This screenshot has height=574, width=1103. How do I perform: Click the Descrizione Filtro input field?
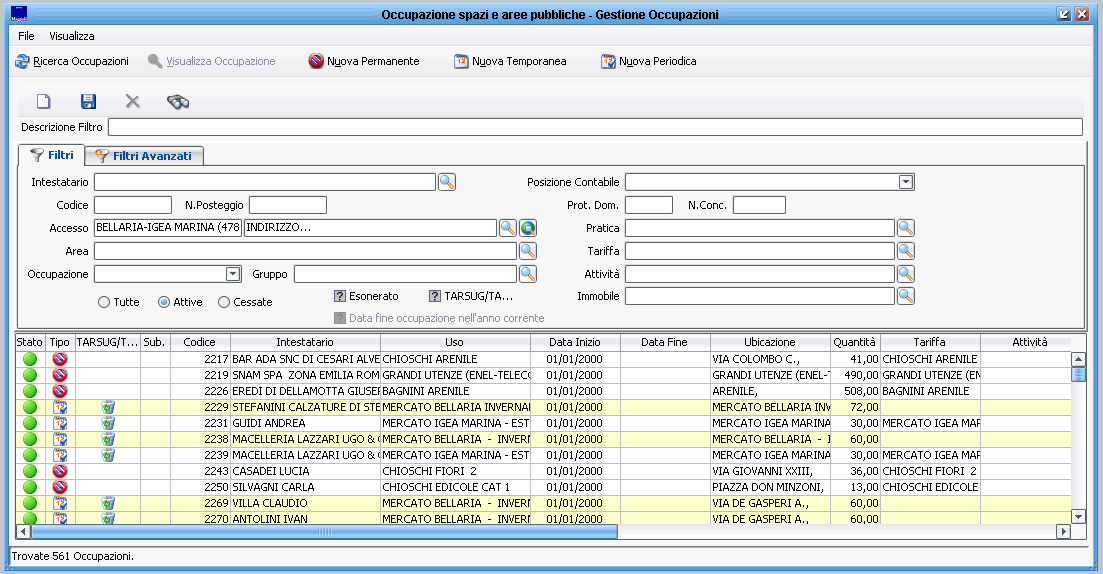(x=594, y=127)
